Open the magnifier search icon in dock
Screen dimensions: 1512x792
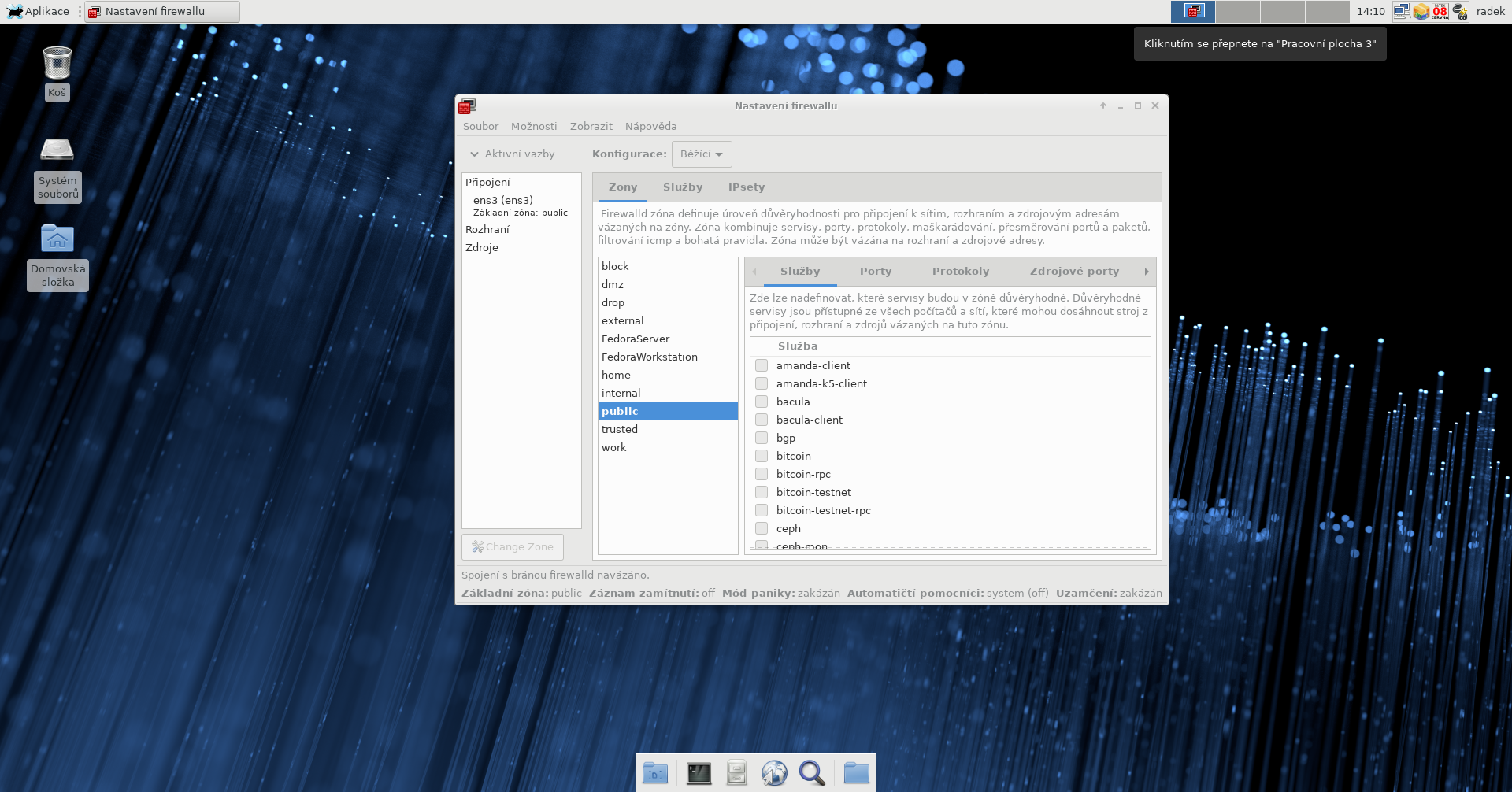[812, 773]
